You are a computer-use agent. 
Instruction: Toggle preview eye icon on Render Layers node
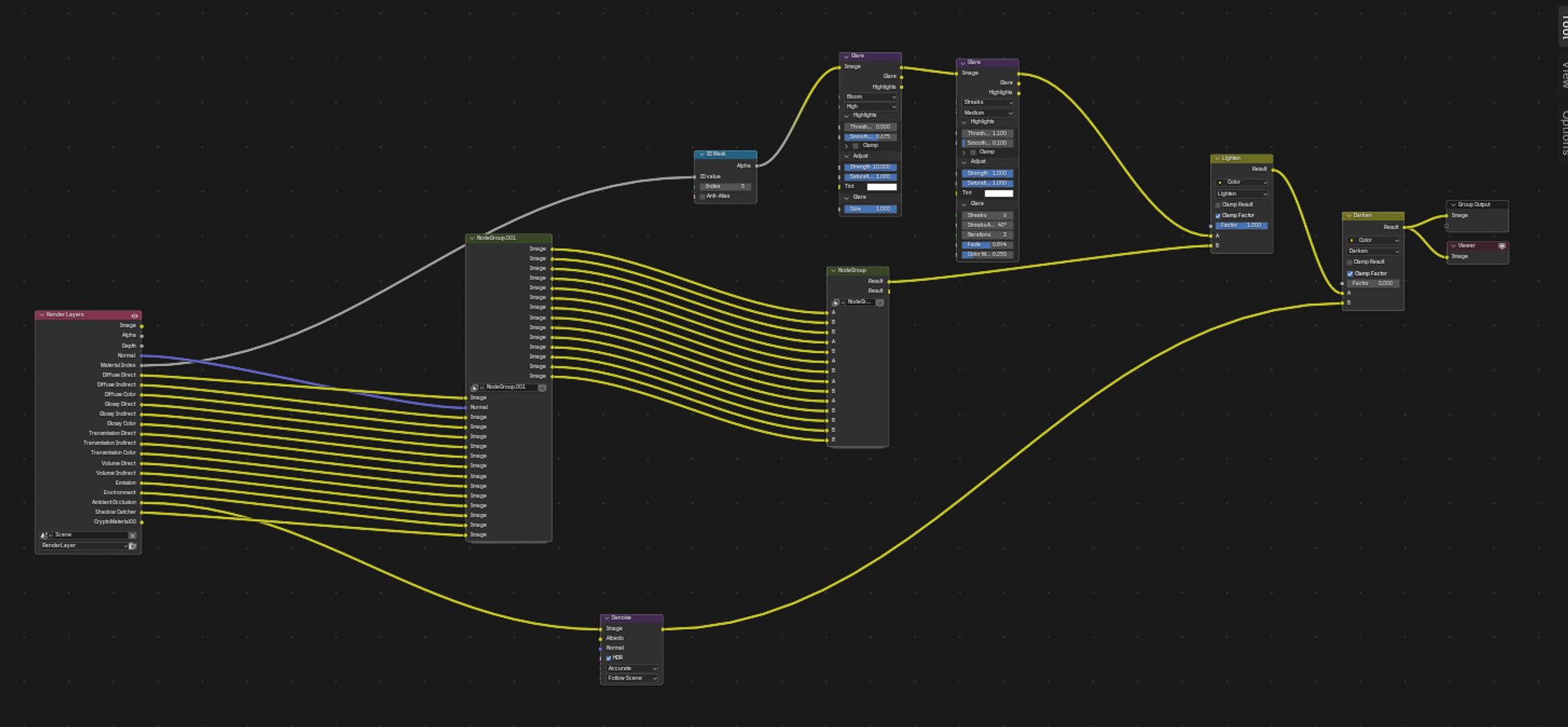tap(135, 315)
